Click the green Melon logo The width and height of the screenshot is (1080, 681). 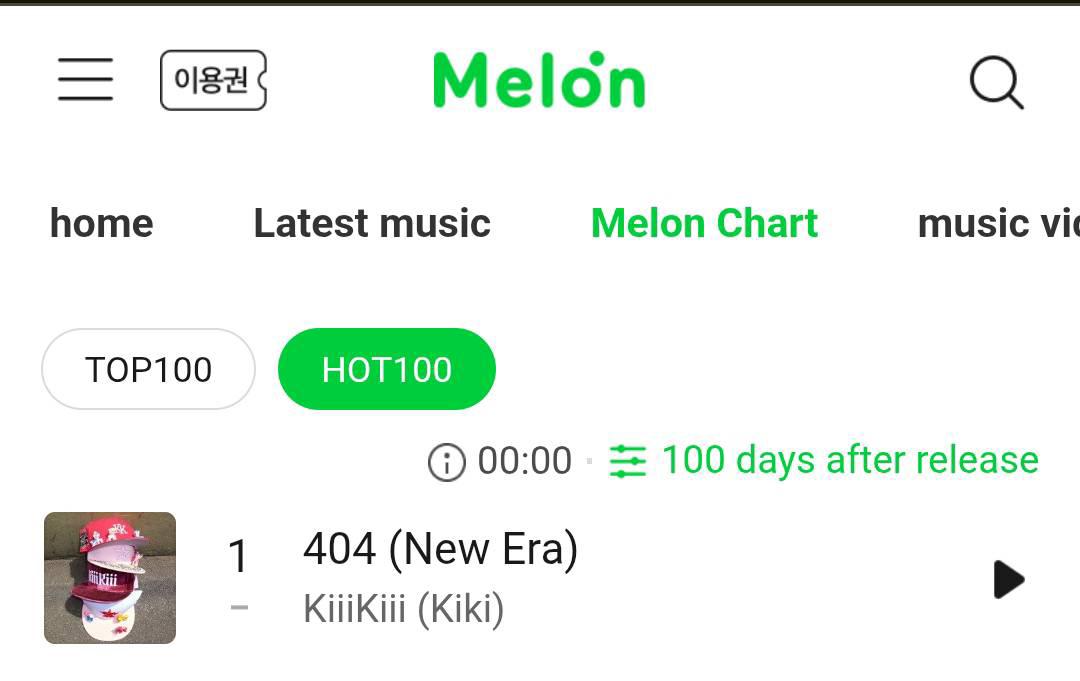click(x=539, y=80)
